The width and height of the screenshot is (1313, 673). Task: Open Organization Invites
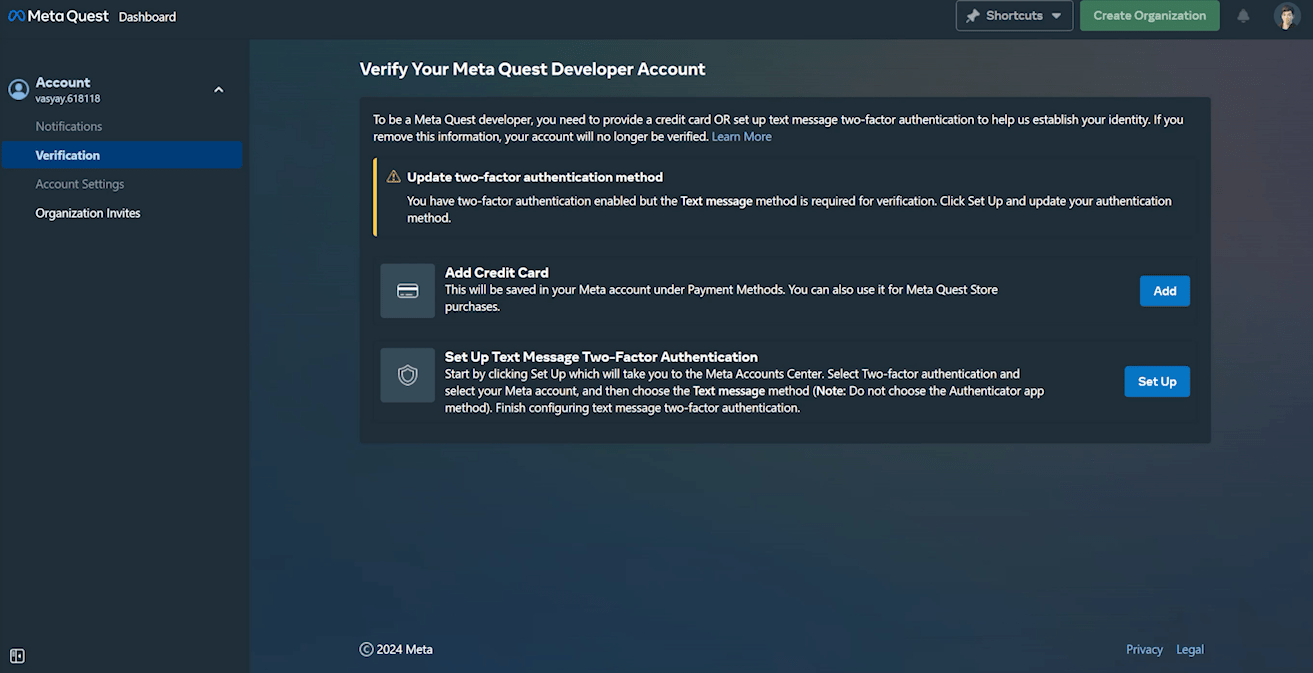[88, 213]
